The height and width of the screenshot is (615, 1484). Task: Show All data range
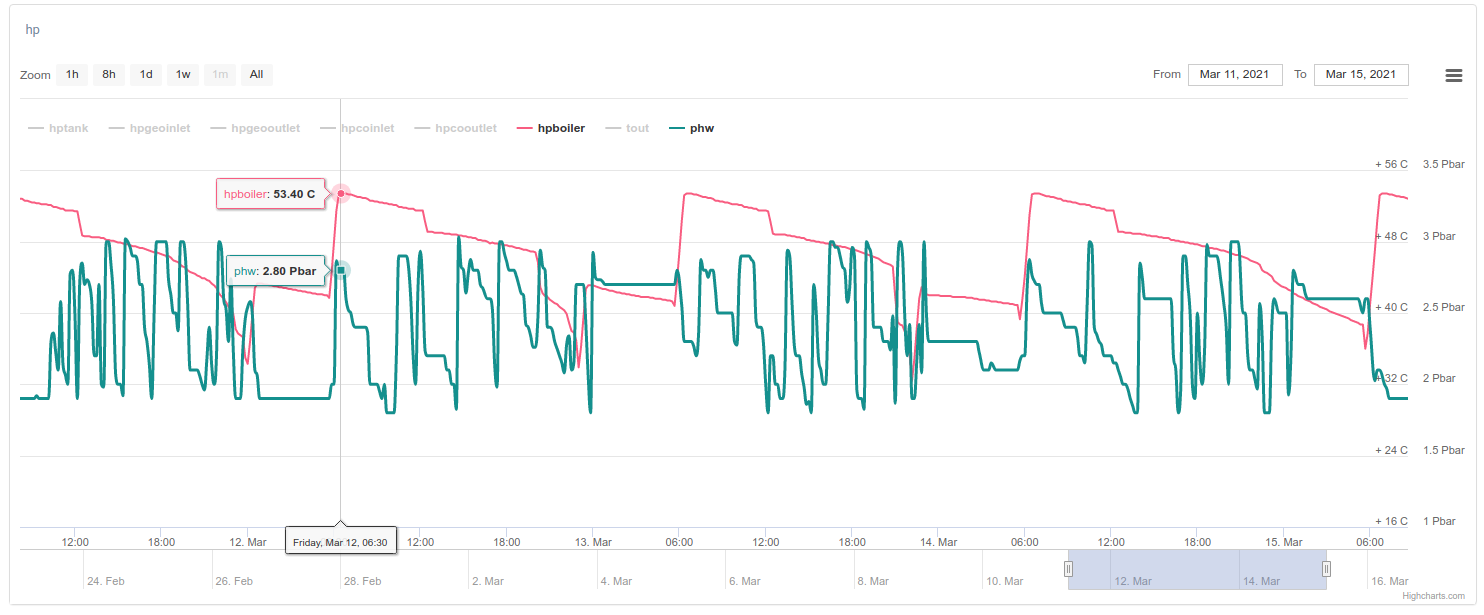pos(257,74)
